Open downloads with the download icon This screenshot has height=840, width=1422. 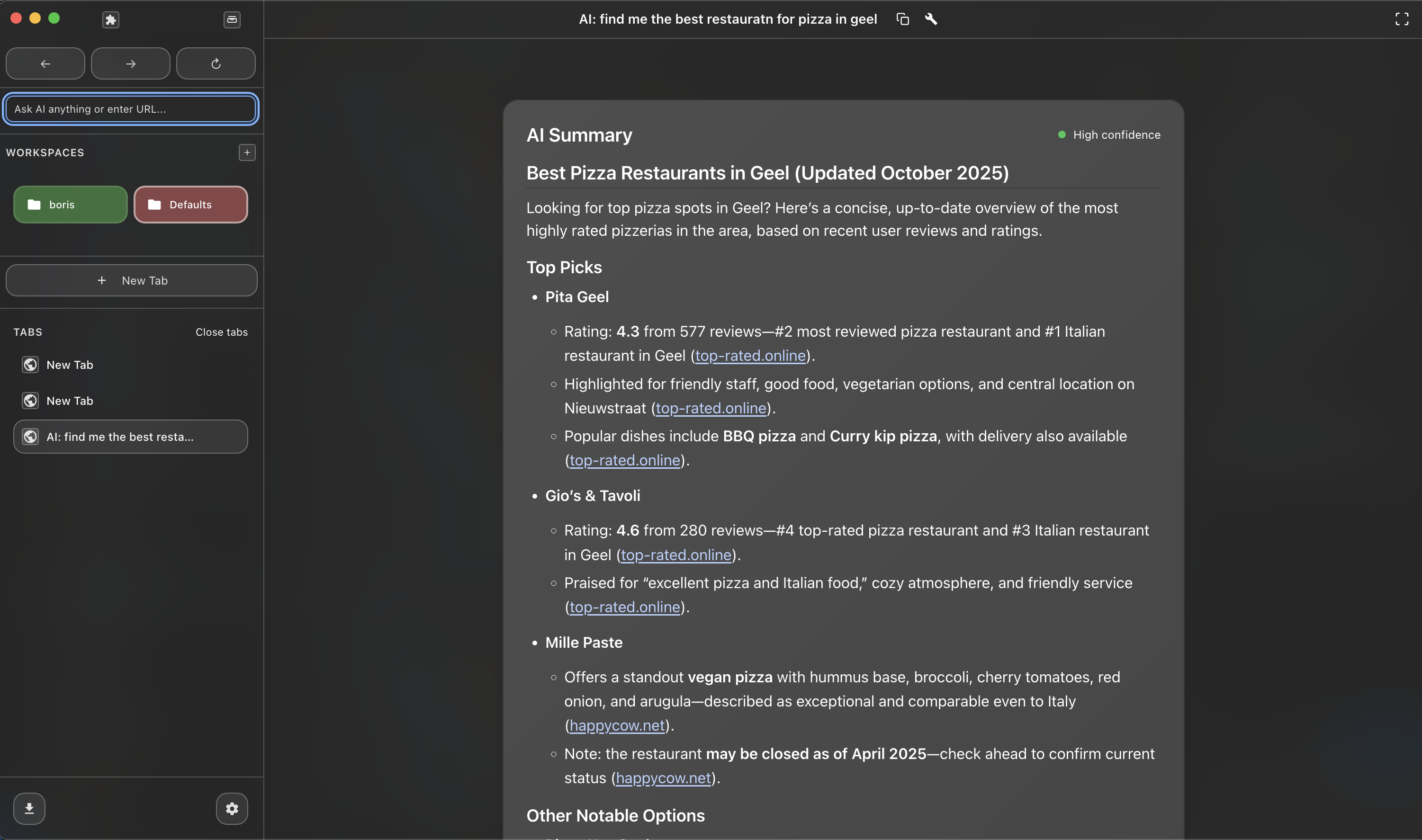(x=29, y=808)
